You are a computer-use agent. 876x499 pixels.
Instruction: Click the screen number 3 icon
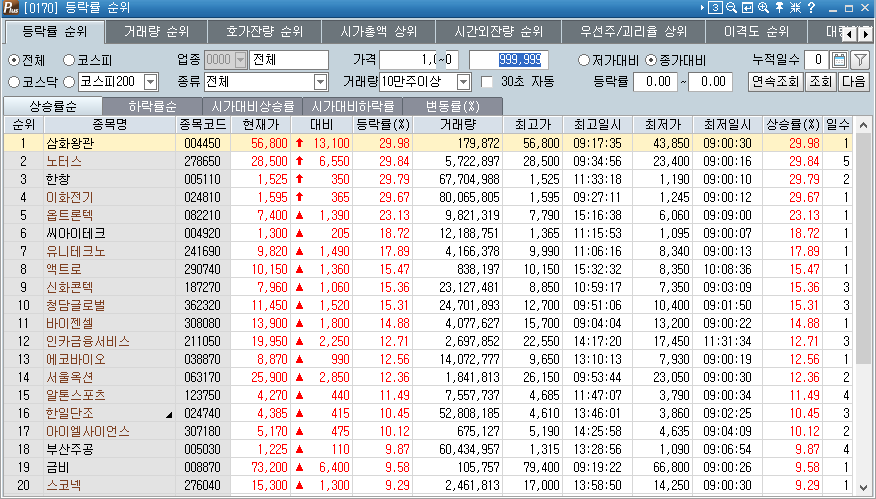coord(716,8)
